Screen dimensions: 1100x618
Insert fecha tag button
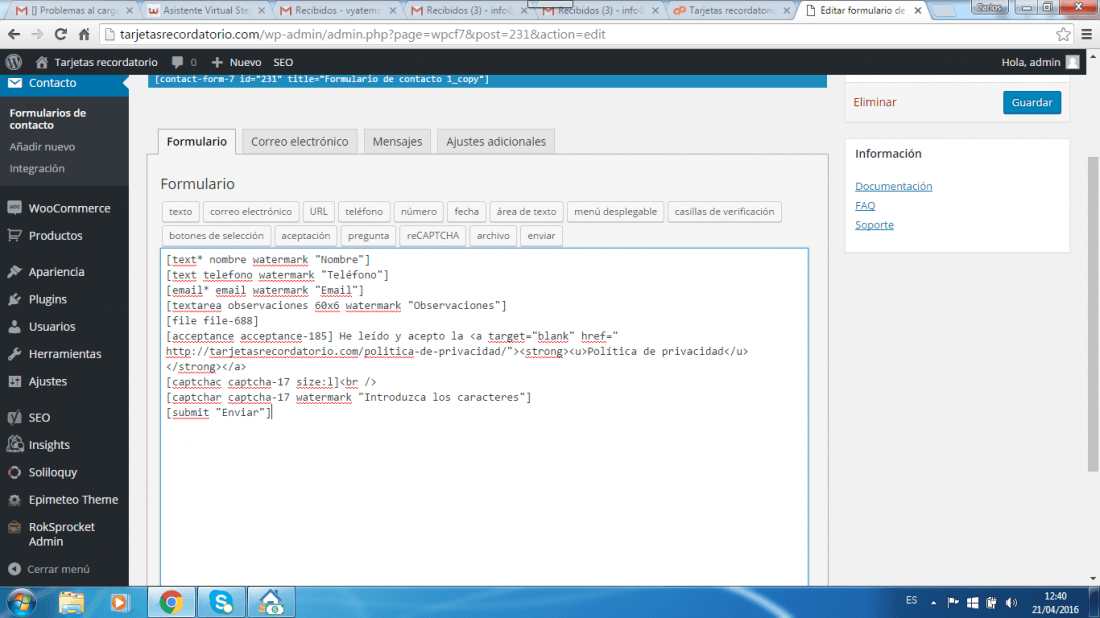tap(467, 211)
